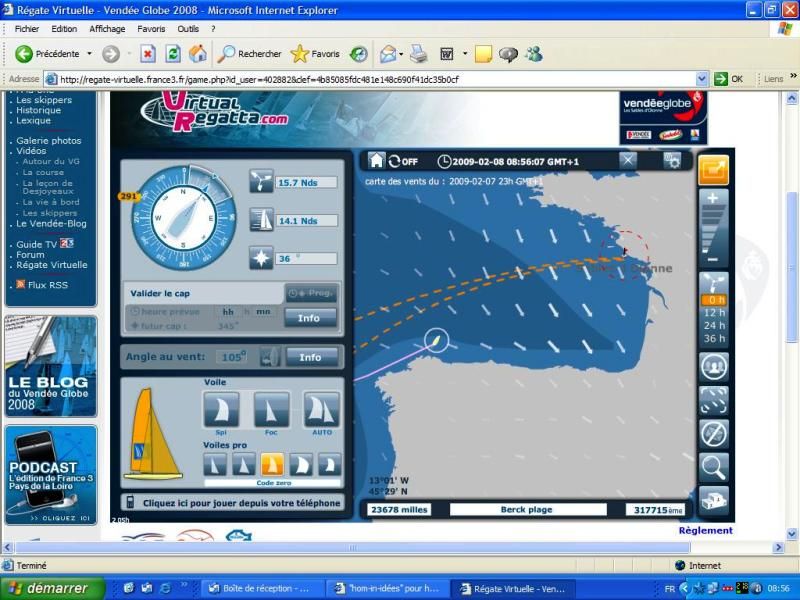The width and height of the screenshot is (800, 600).
Task: Open the friends group icon
Action: 713,366
